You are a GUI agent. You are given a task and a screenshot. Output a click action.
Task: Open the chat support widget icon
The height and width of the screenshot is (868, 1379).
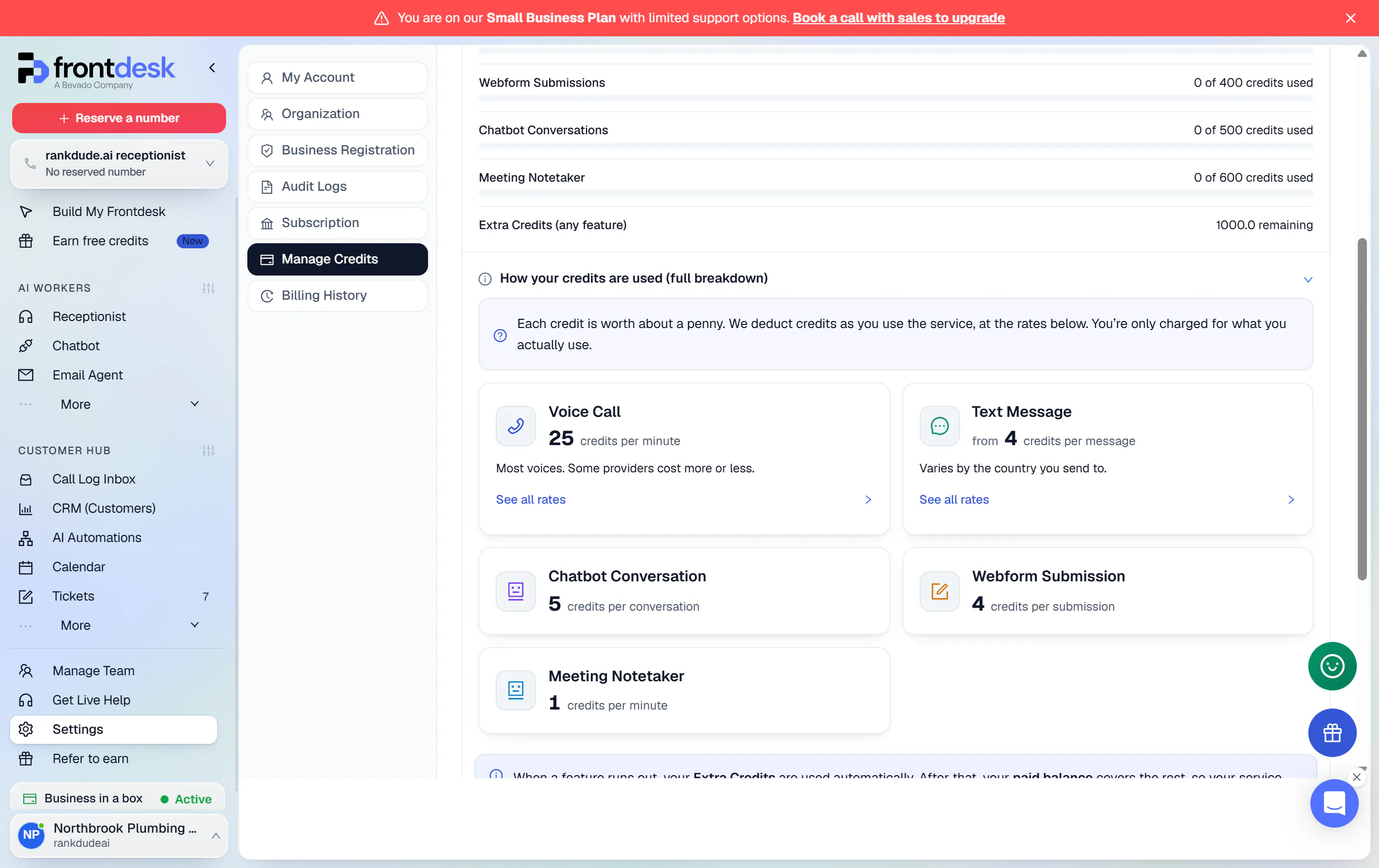point(1334,803)
